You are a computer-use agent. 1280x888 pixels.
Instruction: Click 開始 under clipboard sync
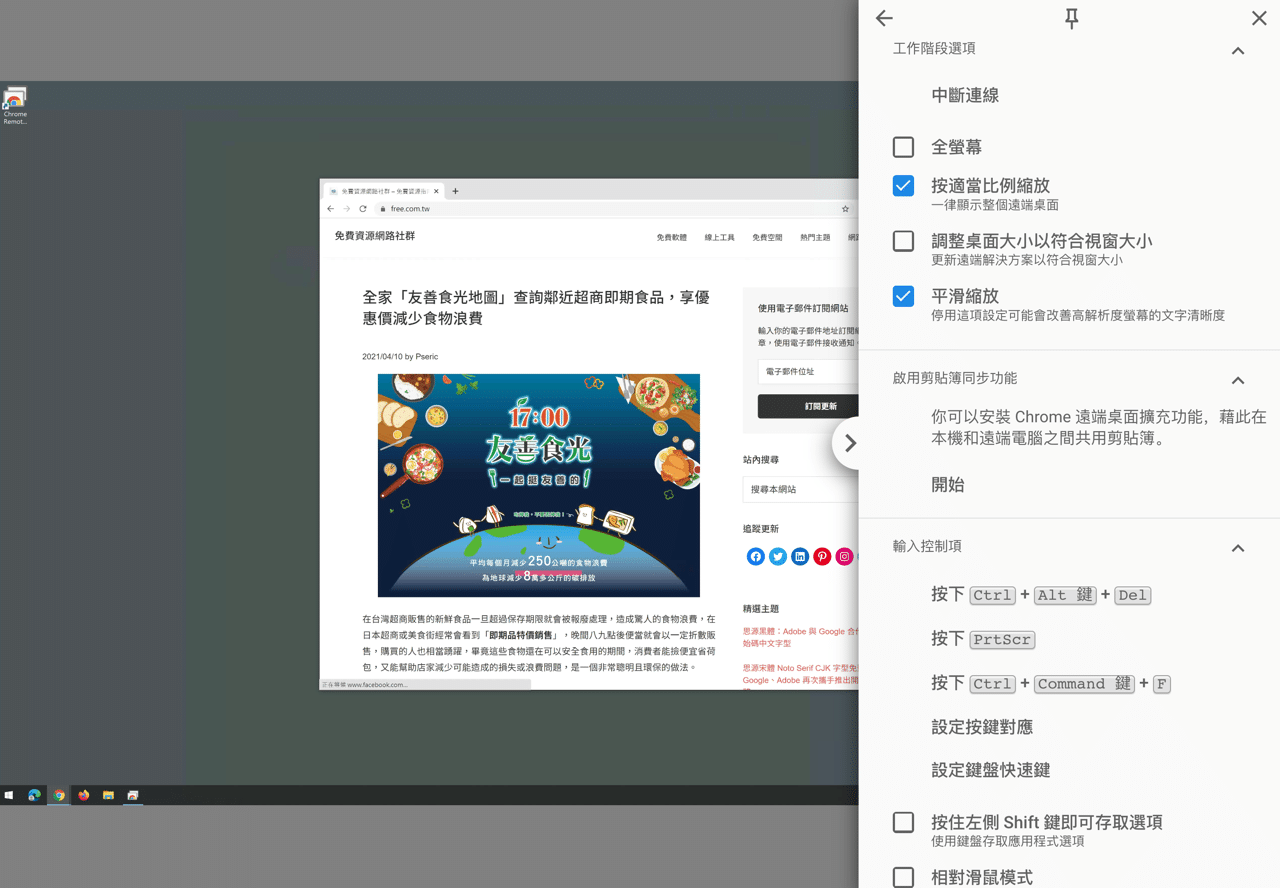point(948,485)
